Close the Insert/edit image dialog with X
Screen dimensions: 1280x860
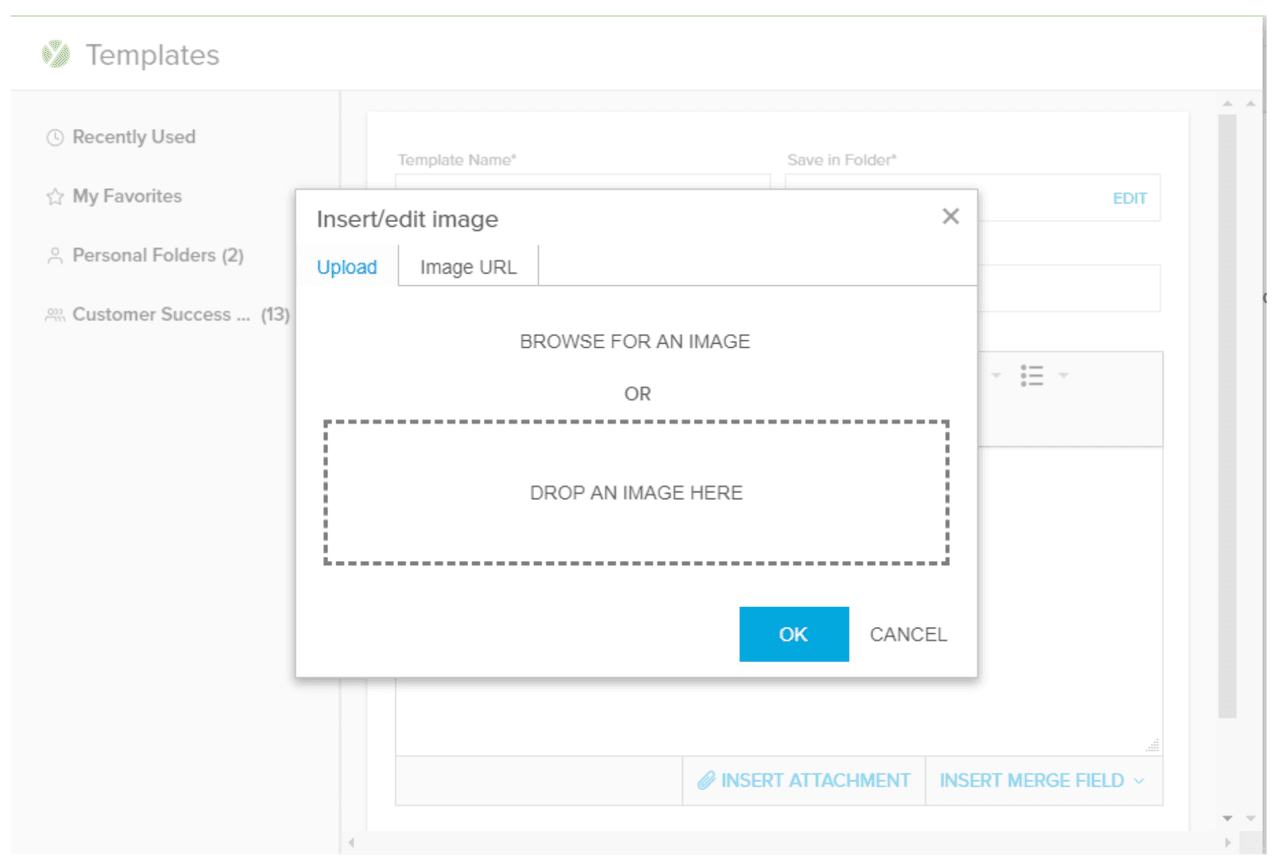pos(950,217)
